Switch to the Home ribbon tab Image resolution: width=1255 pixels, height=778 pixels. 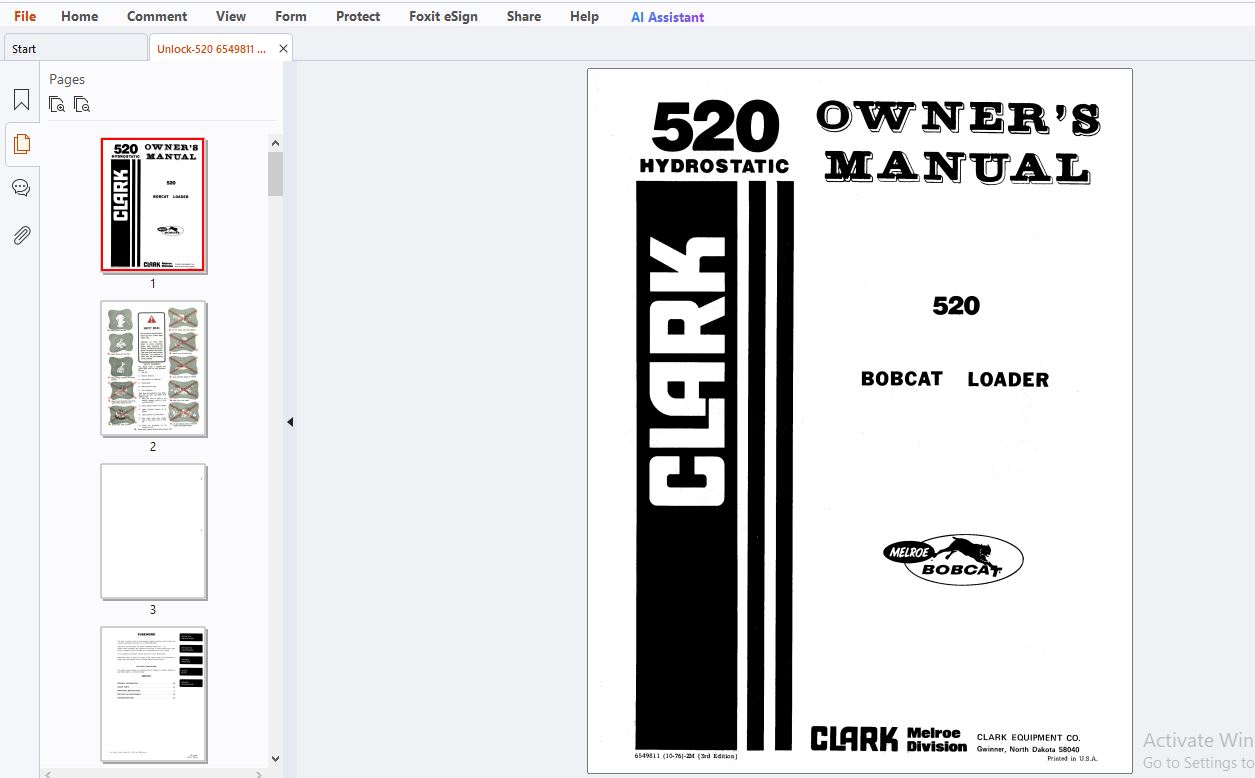pos(79,16)
